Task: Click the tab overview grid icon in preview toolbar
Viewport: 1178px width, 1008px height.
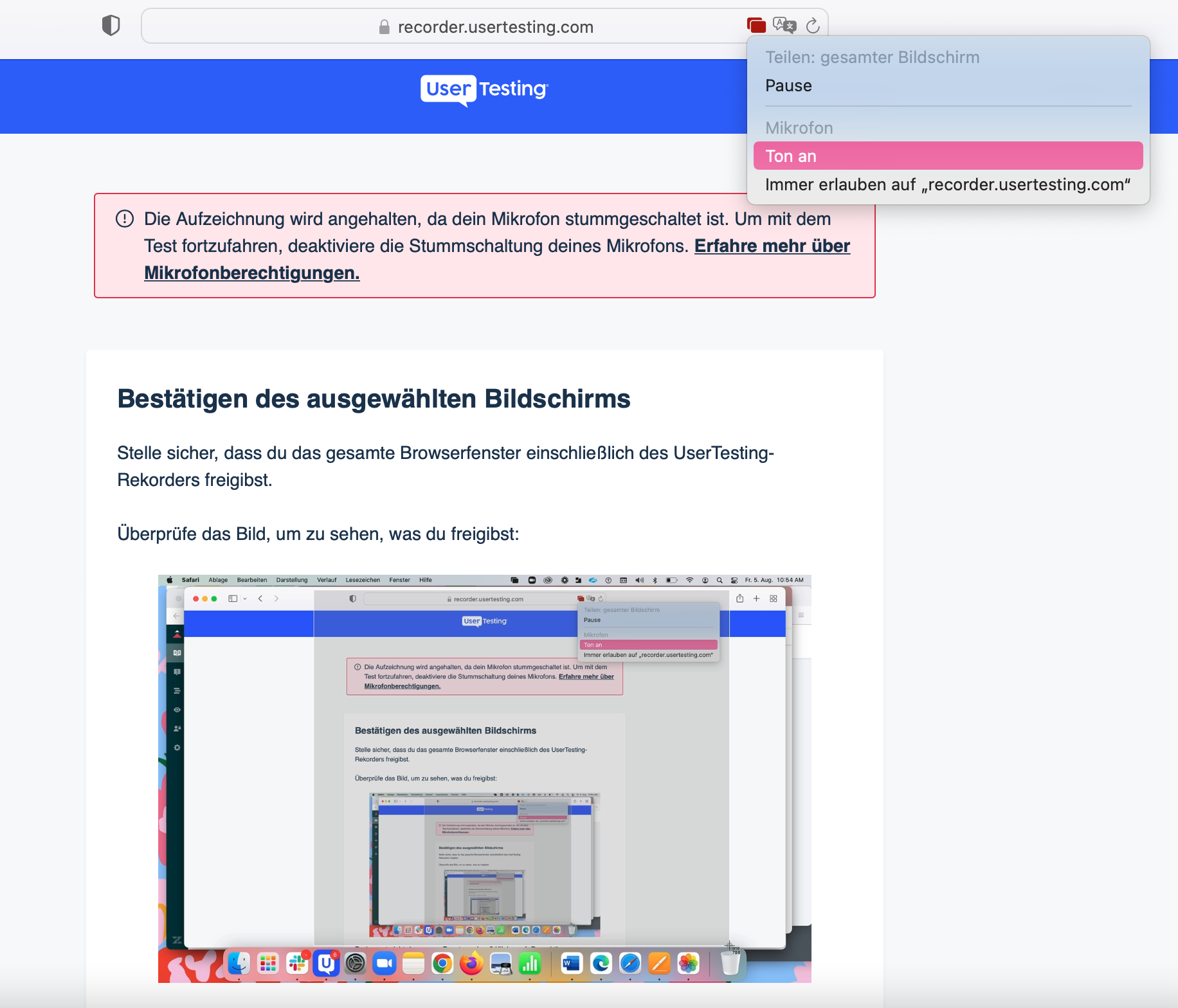Action: click(774, 598)
